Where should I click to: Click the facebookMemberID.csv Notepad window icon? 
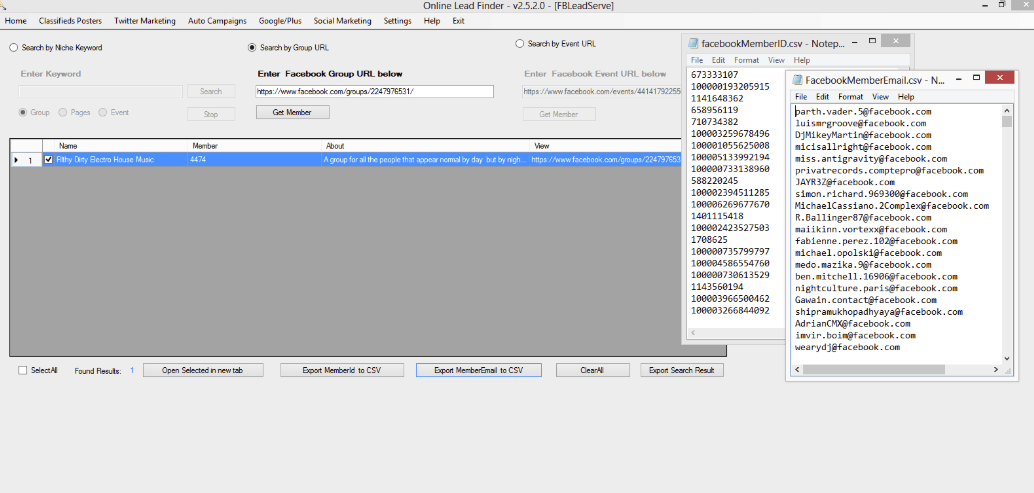(692, 43)
